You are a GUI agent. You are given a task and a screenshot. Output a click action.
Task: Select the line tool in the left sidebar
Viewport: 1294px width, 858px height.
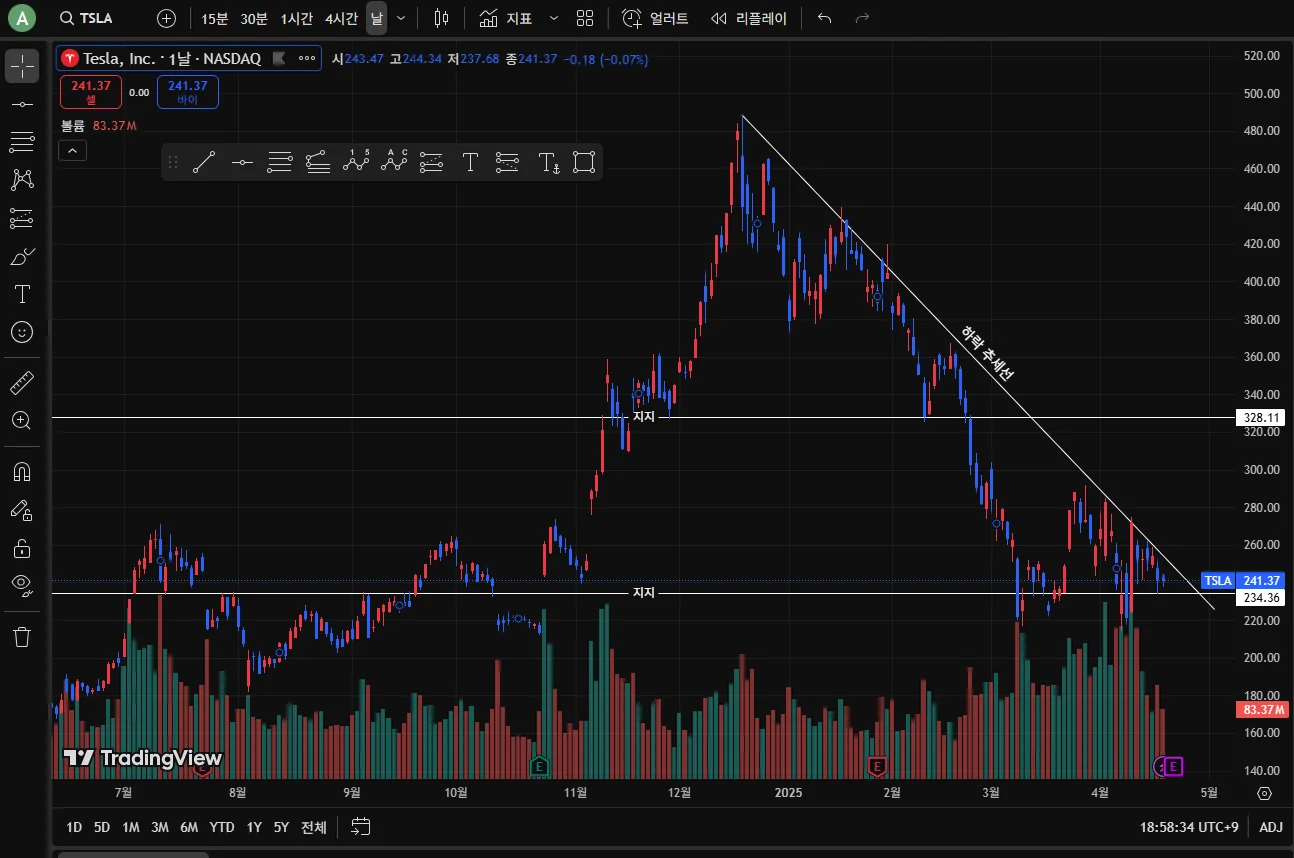point(22,104)
